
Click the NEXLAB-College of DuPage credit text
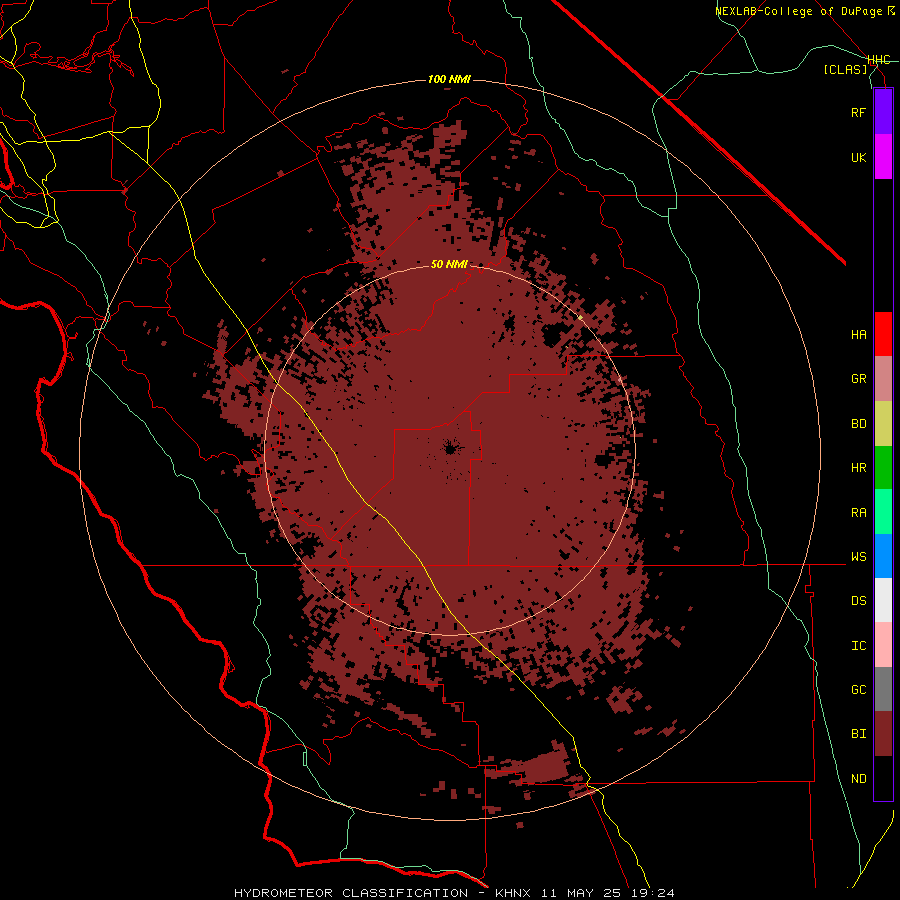798,11
